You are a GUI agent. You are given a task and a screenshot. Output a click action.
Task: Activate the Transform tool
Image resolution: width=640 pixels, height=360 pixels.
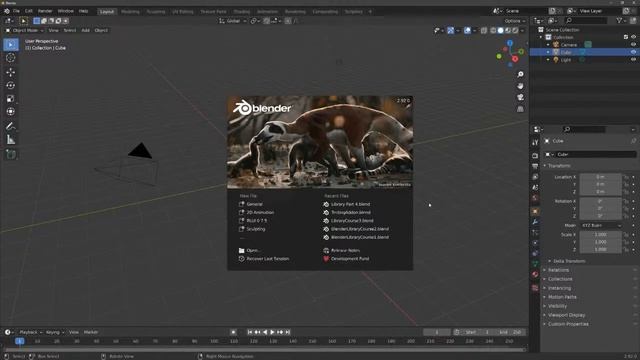(11, 111)
